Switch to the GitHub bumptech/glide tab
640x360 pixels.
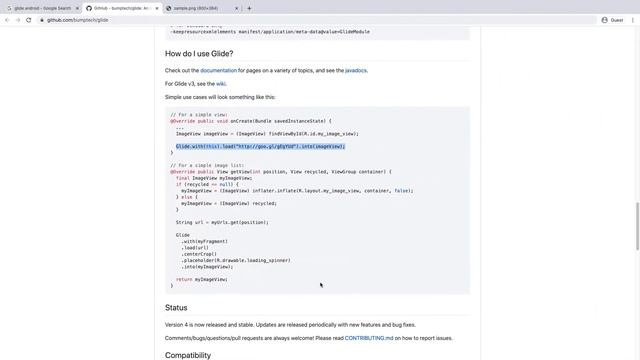click(x=122, y=8)
